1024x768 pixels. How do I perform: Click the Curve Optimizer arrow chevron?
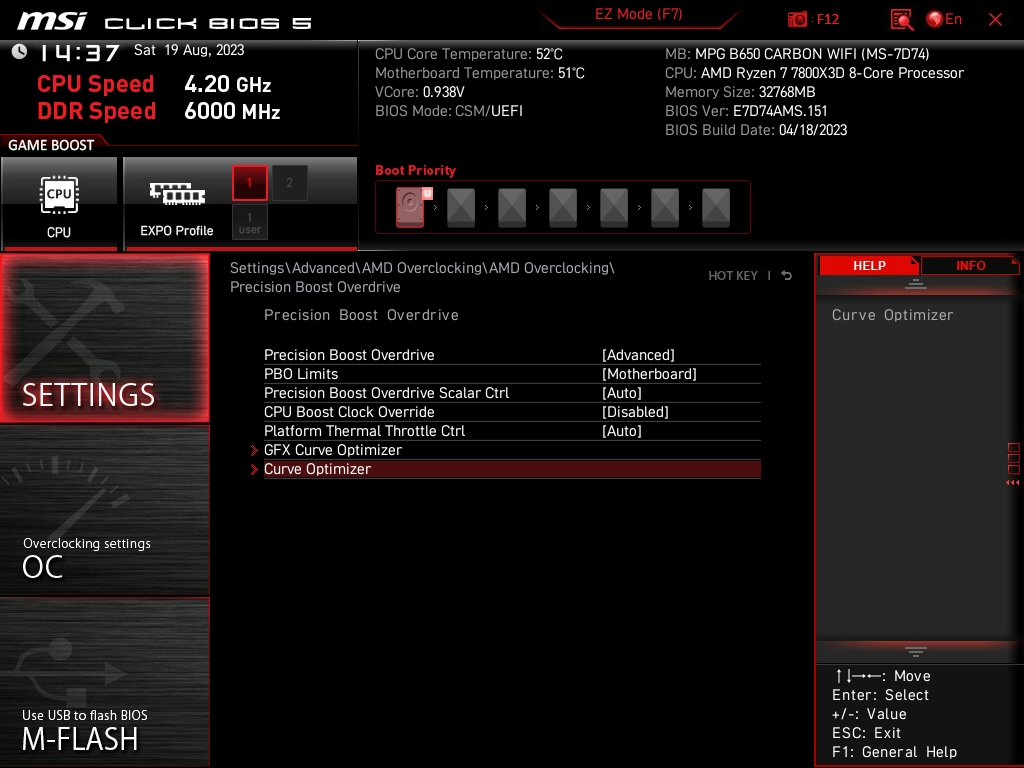pyautogui.click(x=254, y=469)
